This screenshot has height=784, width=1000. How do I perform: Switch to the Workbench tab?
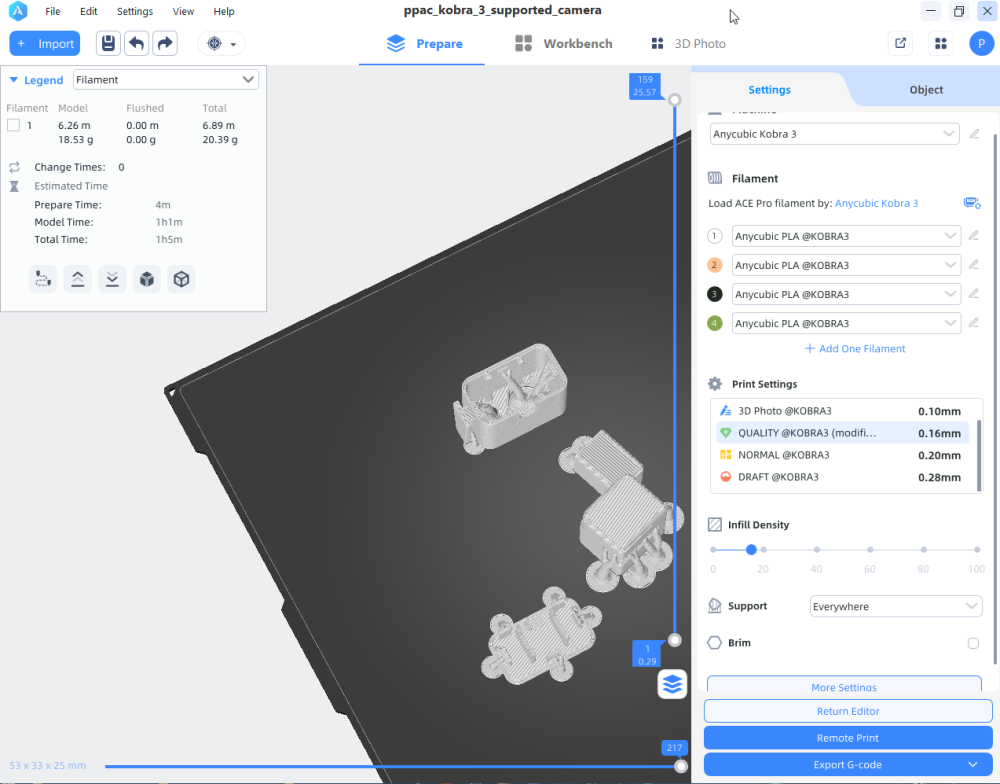(564, 43)
